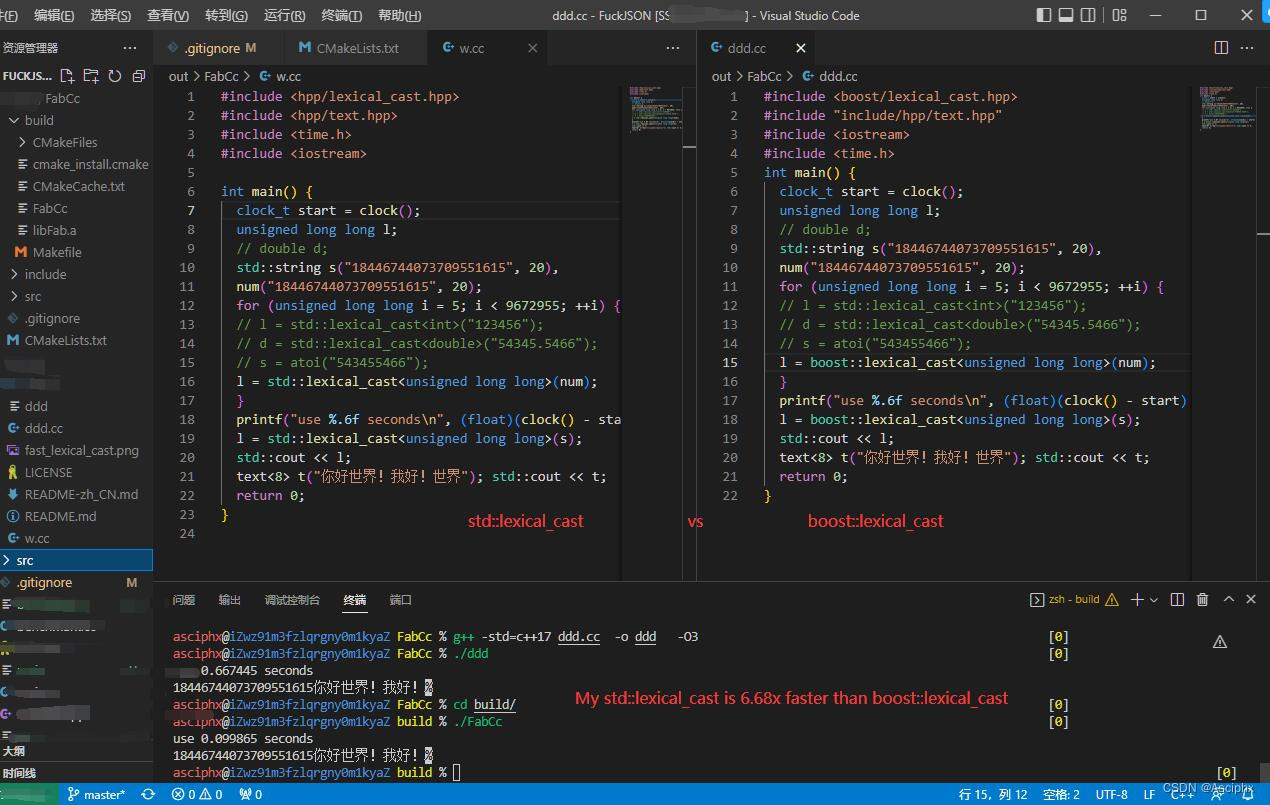Click the New File icon in explorer header

point(67,76)
